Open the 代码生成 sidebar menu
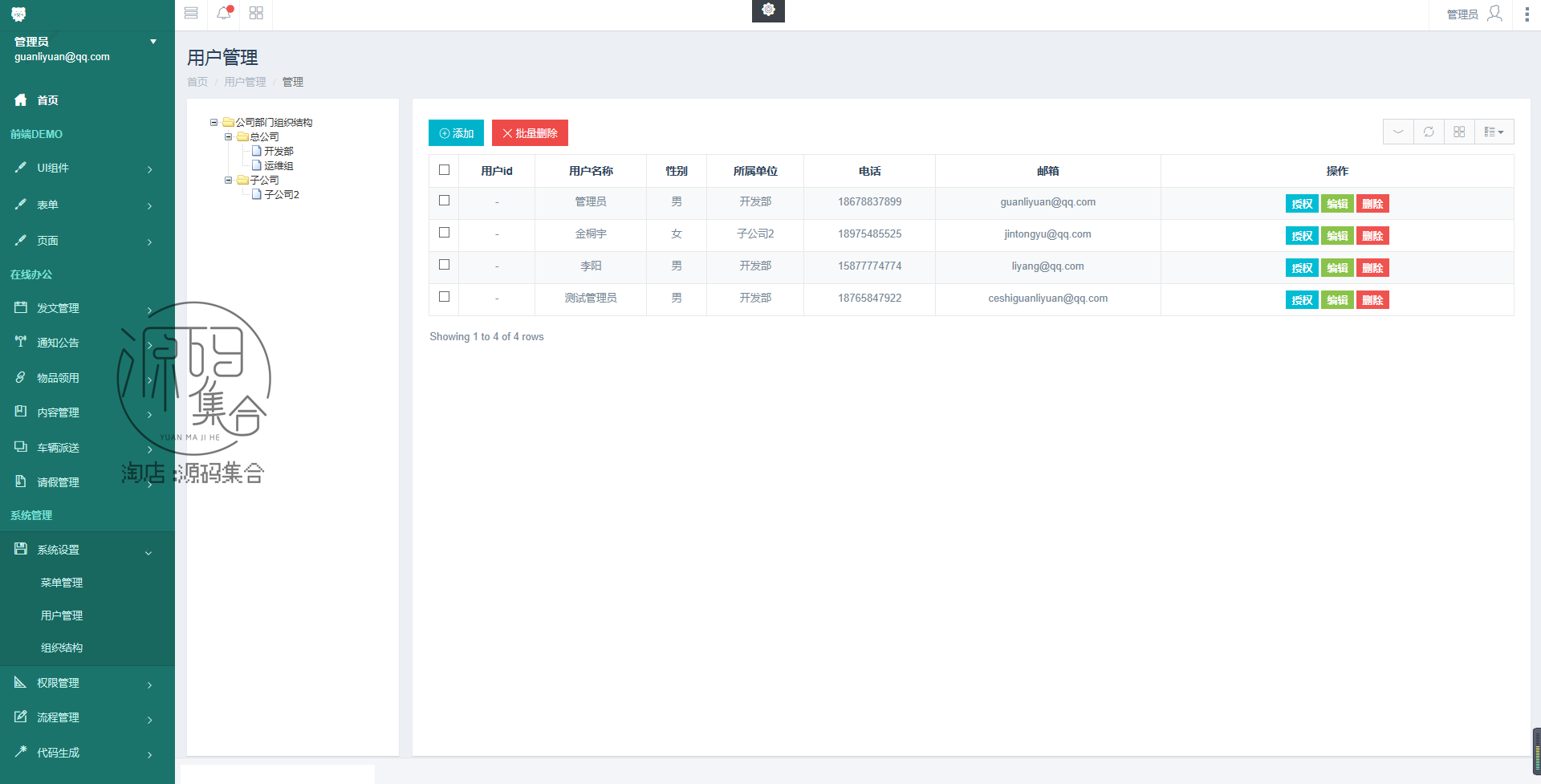Image resolution: width=1541 pixels, height=784 pixels. point(87,753)
